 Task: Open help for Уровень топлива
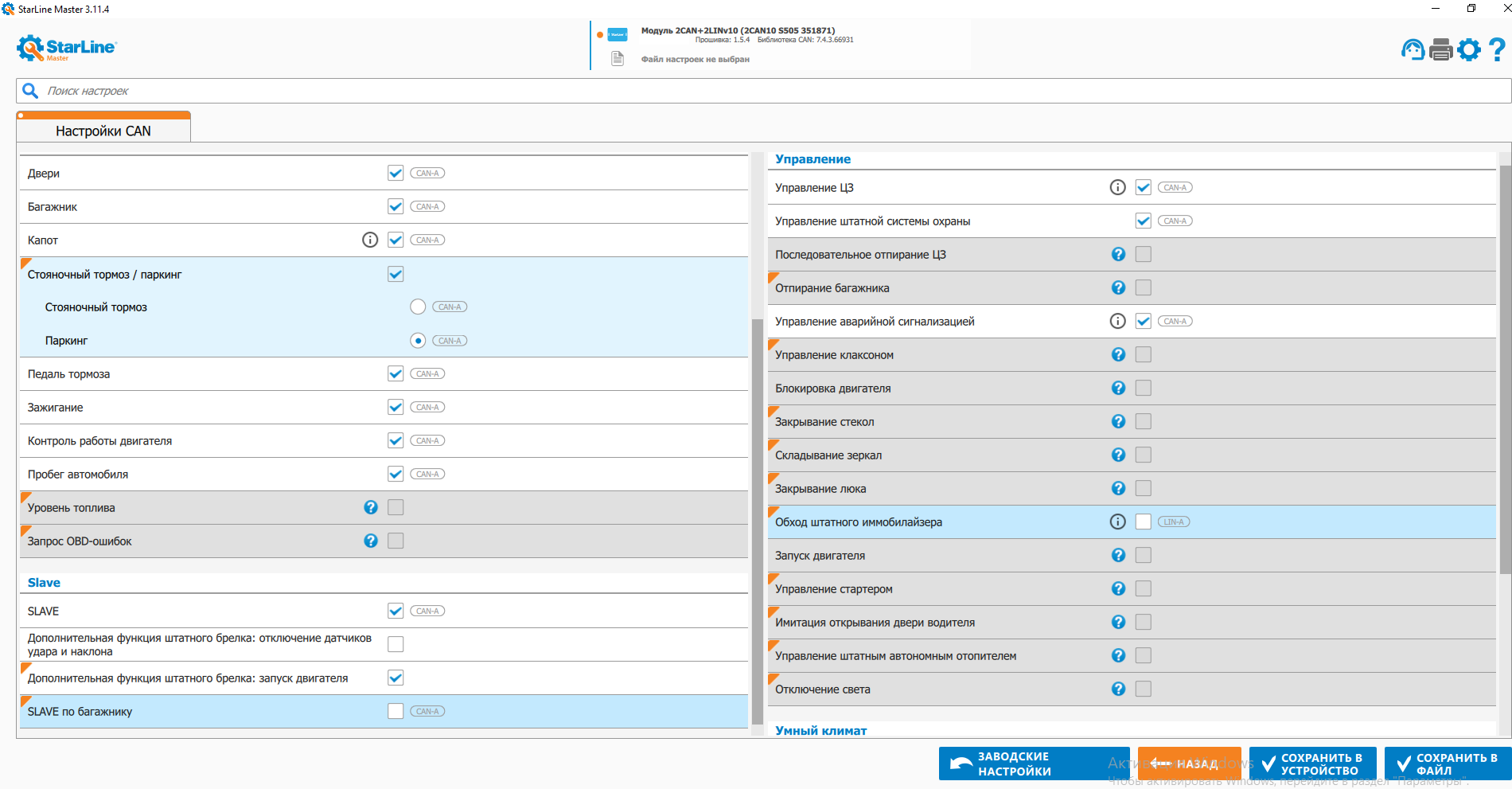click(x=371, y=507)
